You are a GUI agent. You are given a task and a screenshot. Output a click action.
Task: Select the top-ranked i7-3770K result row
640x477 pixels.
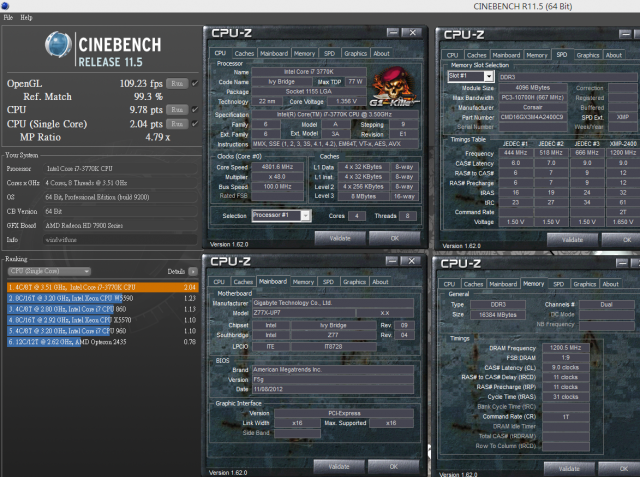(x=102, y=287)
